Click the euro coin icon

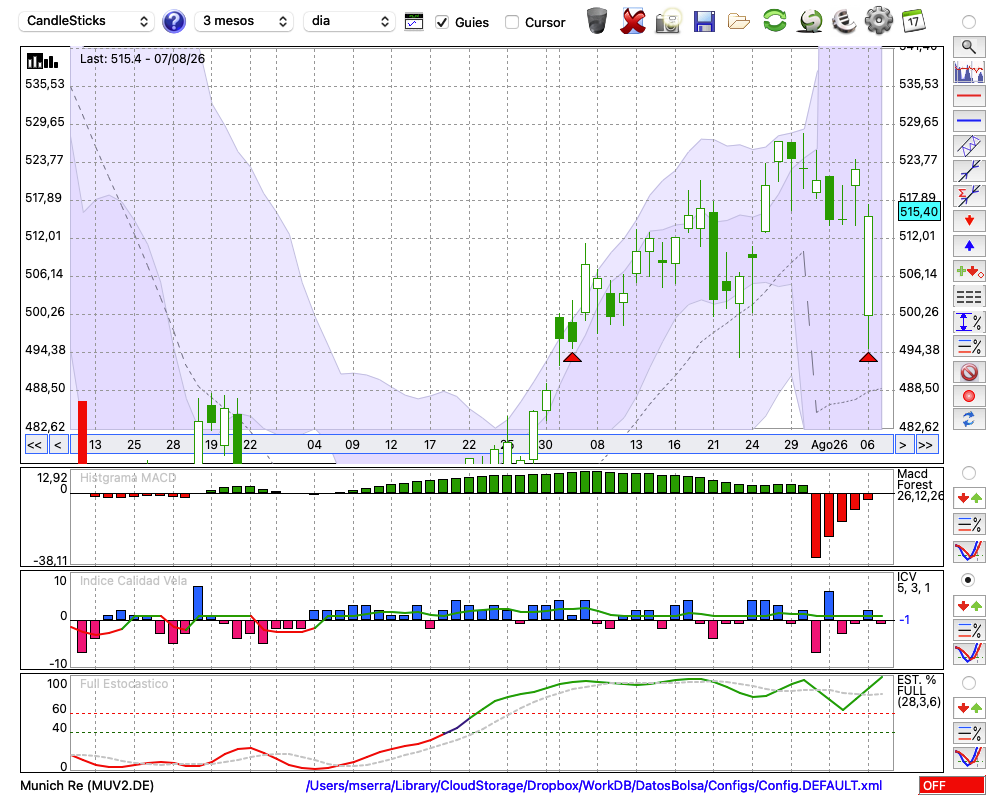[x=844, y=20]
